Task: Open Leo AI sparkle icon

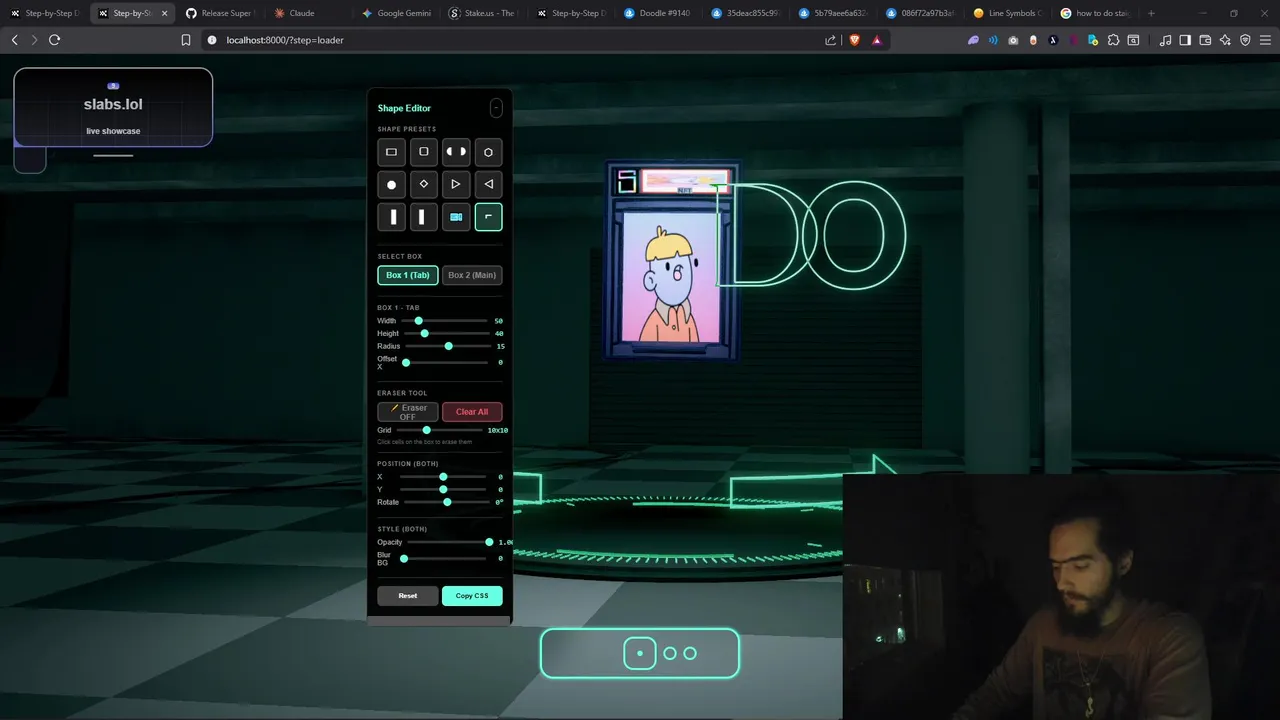Action: pos(1225,40)
